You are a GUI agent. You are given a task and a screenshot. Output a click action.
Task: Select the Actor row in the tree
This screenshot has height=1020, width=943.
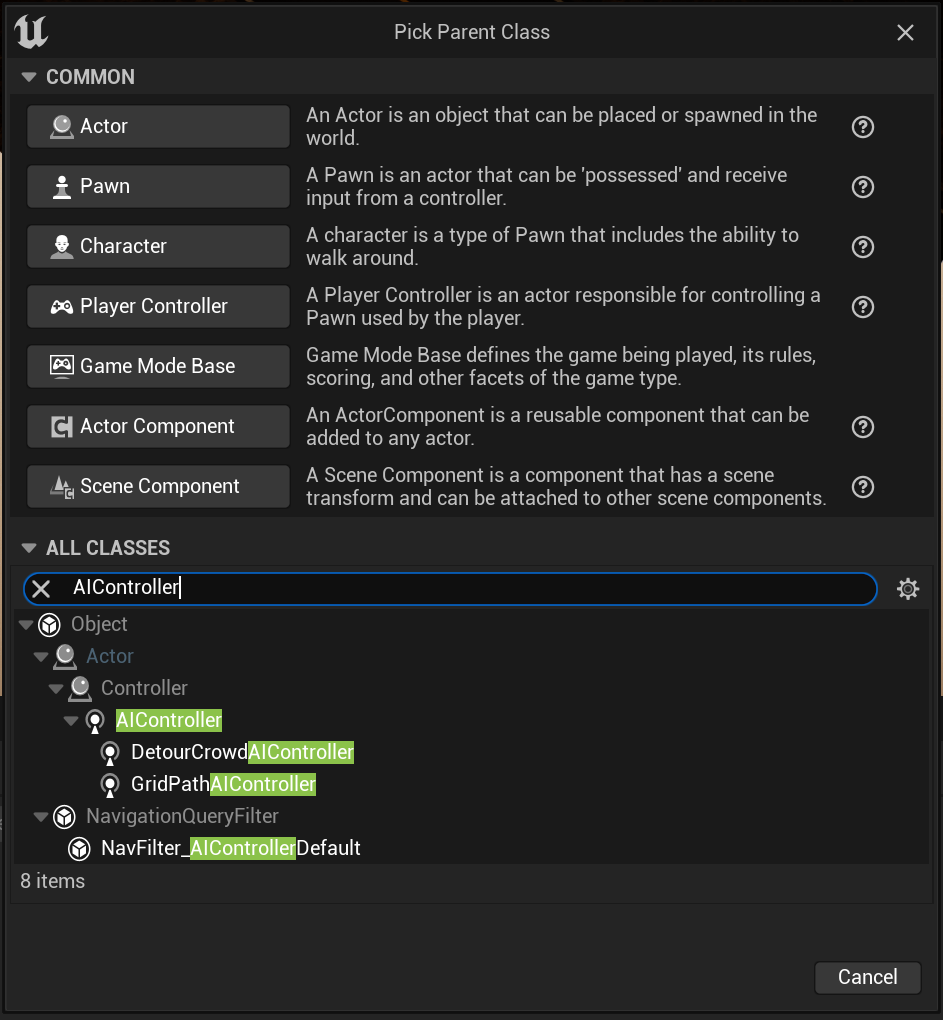[110, 656]
